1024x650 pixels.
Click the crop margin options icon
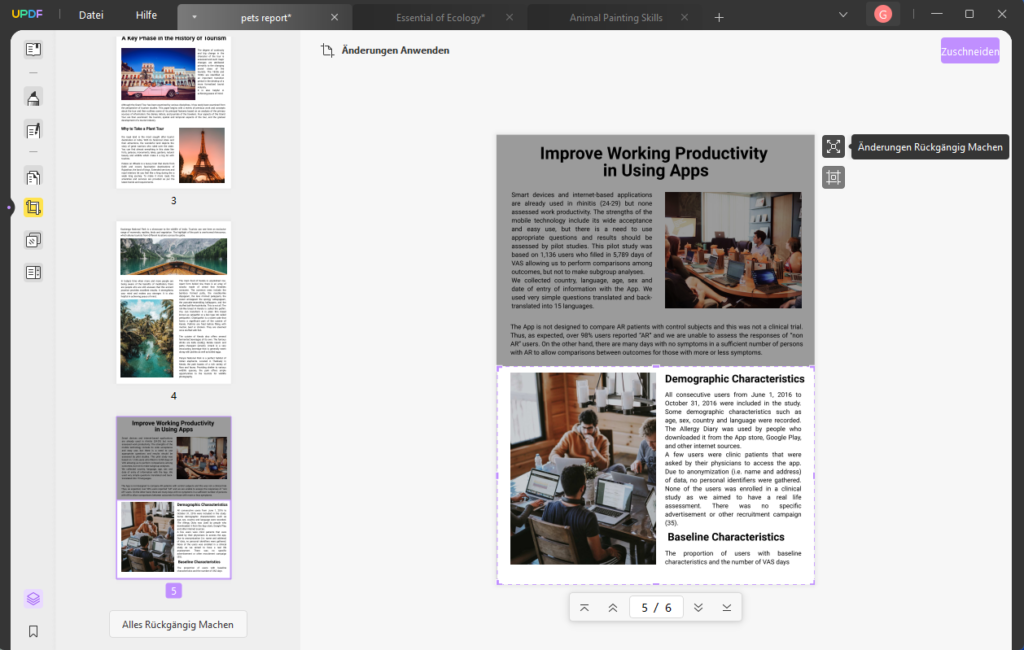pyautogui.click(x=833, y=178)
